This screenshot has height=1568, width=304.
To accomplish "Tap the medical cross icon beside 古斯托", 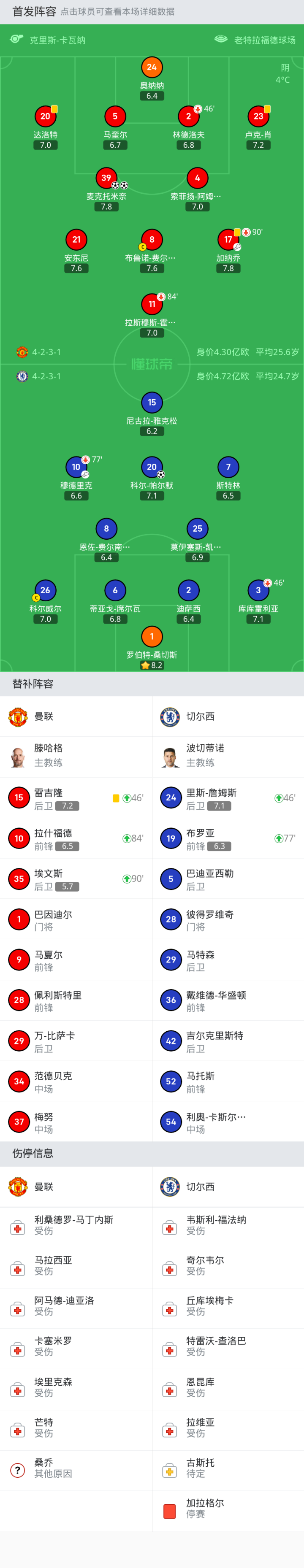I will click(x=169, y=1471).
